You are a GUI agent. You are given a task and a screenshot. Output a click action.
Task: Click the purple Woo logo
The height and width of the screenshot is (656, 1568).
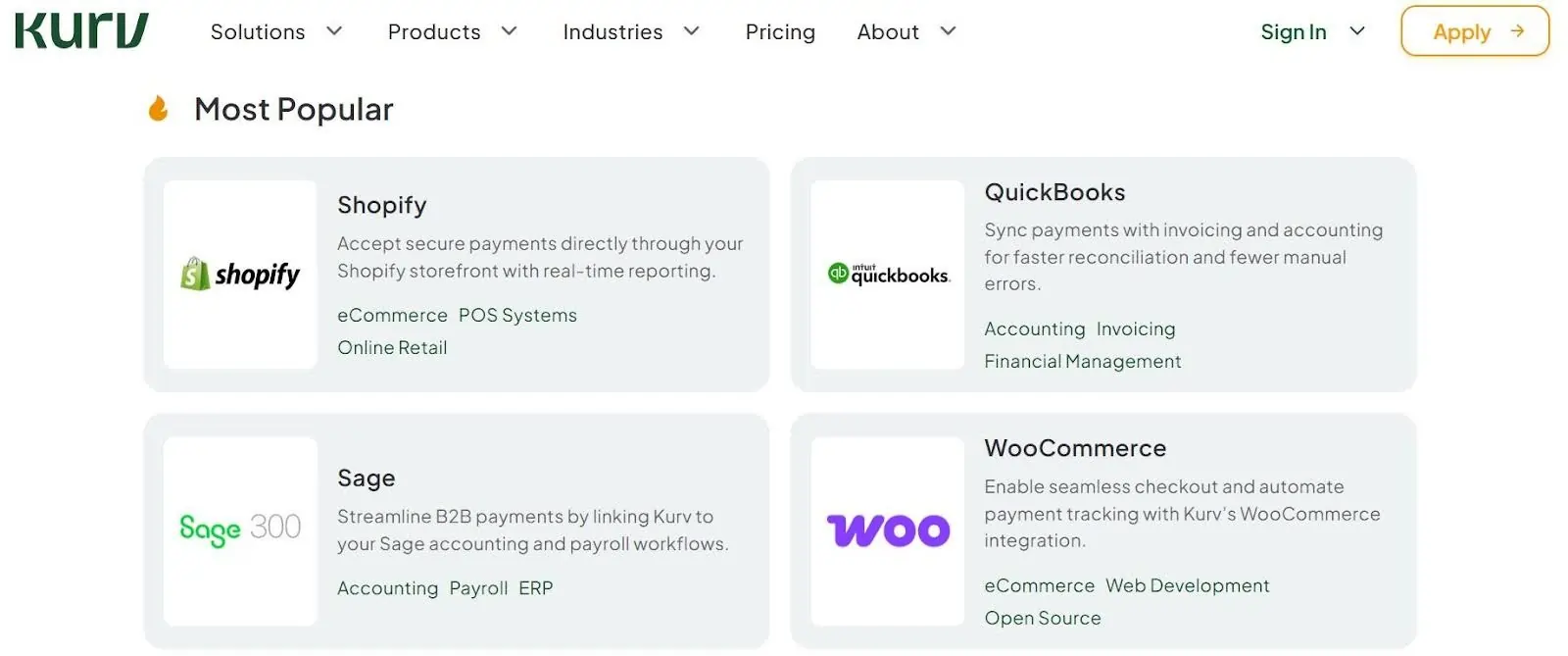(887, 530)
